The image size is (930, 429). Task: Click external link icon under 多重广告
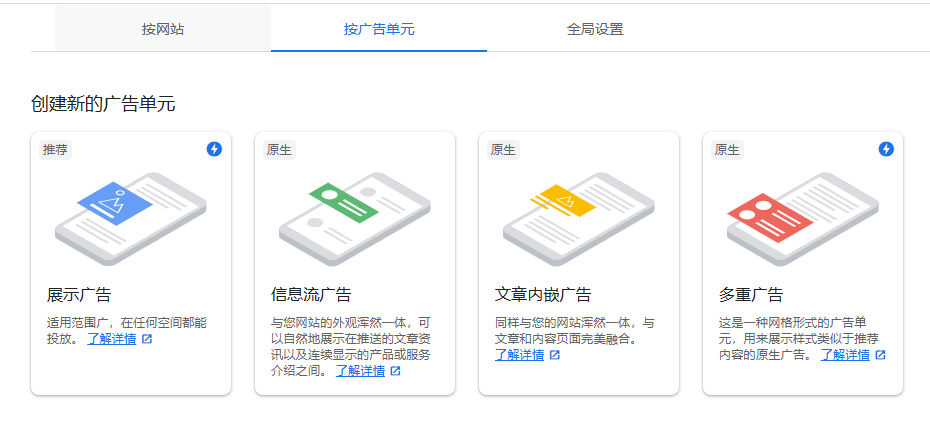click(880, 355)
